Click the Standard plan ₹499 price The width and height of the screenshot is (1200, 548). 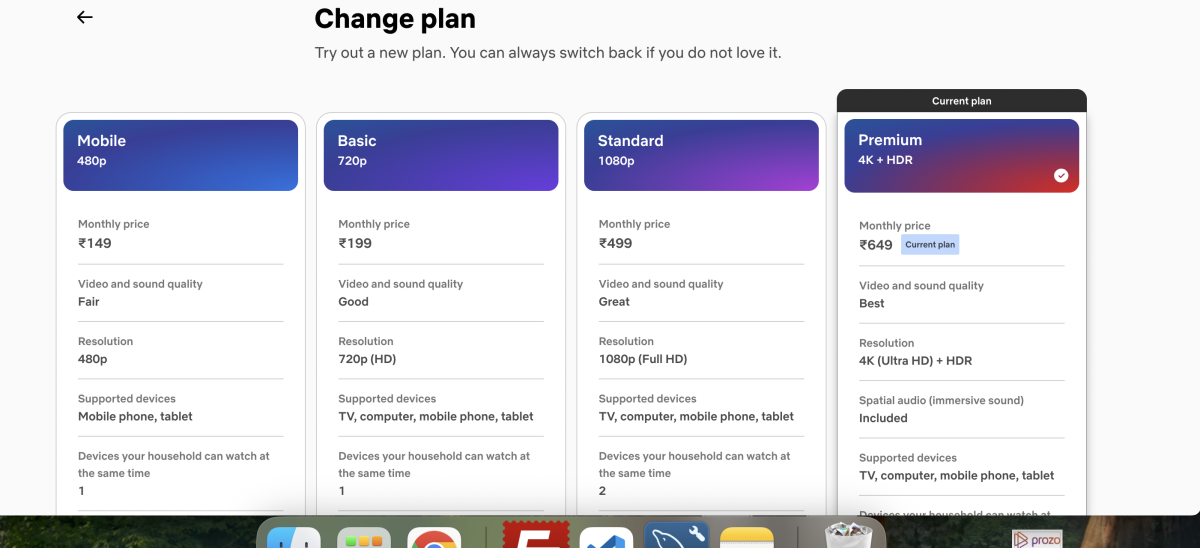pos(615,243)
